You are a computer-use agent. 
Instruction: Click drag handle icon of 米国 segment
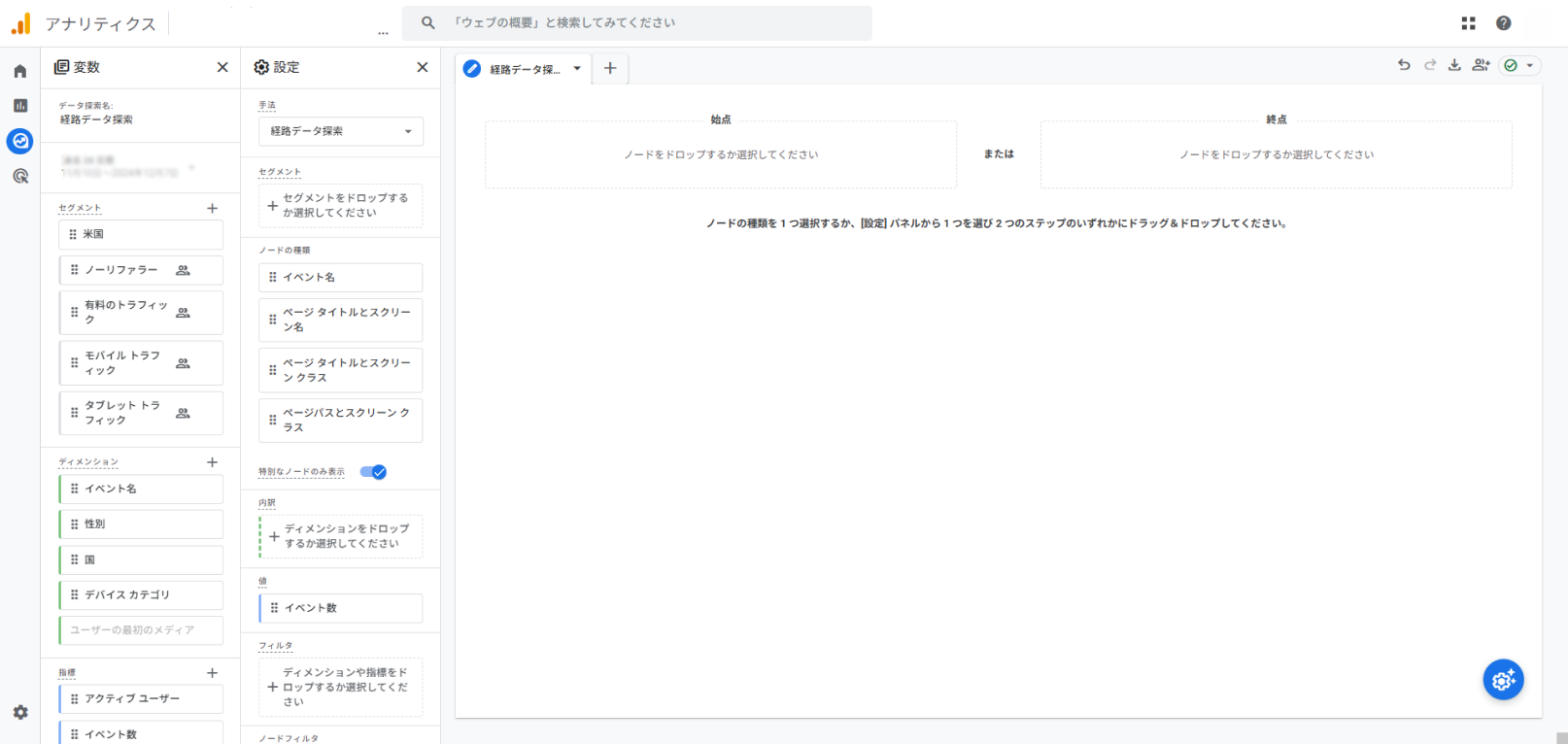tap(73, 234)
